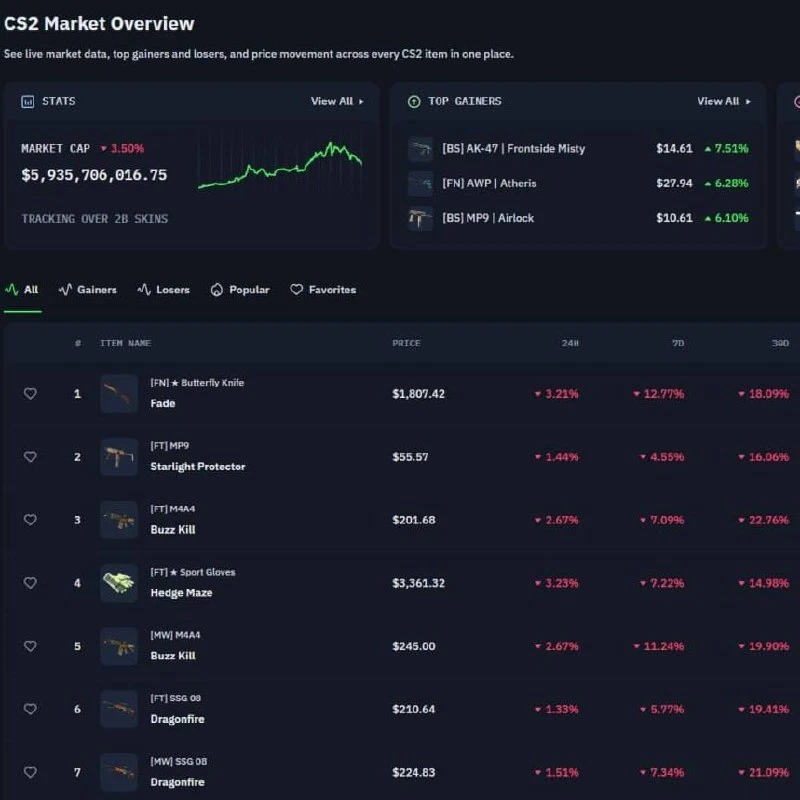Click the MW M4A4 Buzz Kill image
800x800 pixels.
tap(119, 646)
